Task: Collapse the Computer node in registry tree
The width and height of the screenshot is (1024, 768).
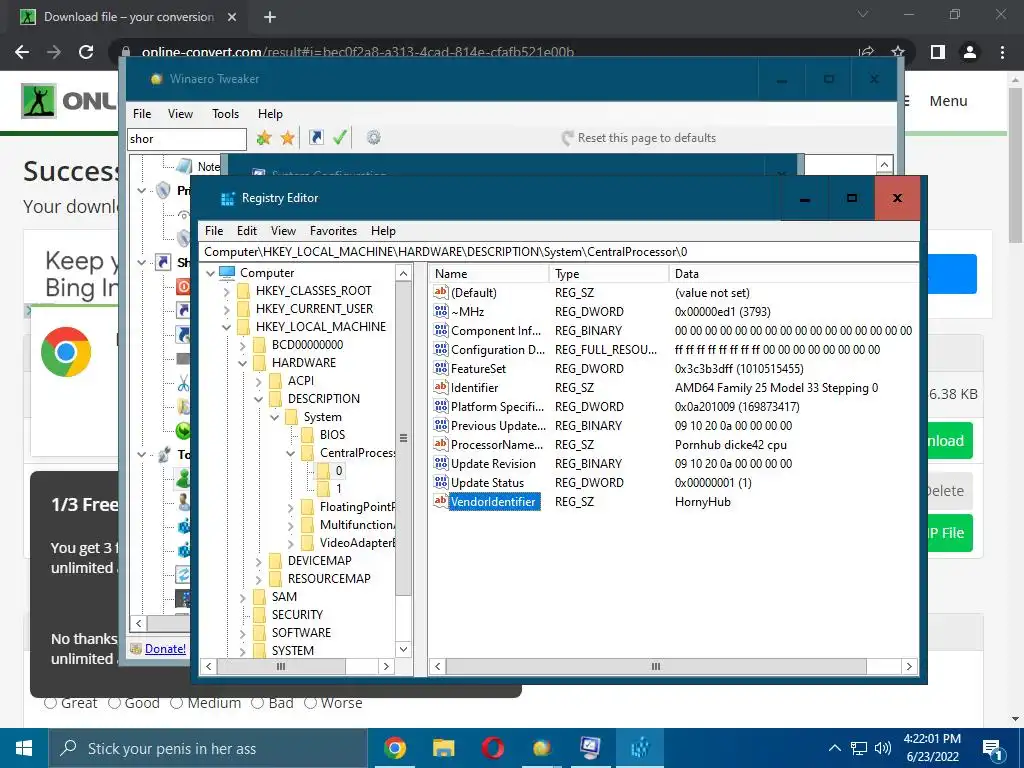Action: (x=210, y=273)
